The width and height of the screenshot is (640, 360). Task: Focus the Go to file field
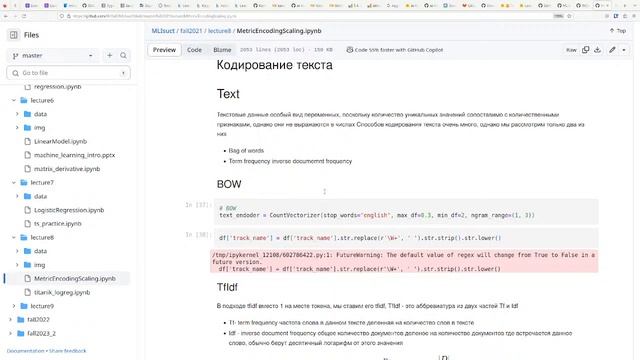(69, 73)
